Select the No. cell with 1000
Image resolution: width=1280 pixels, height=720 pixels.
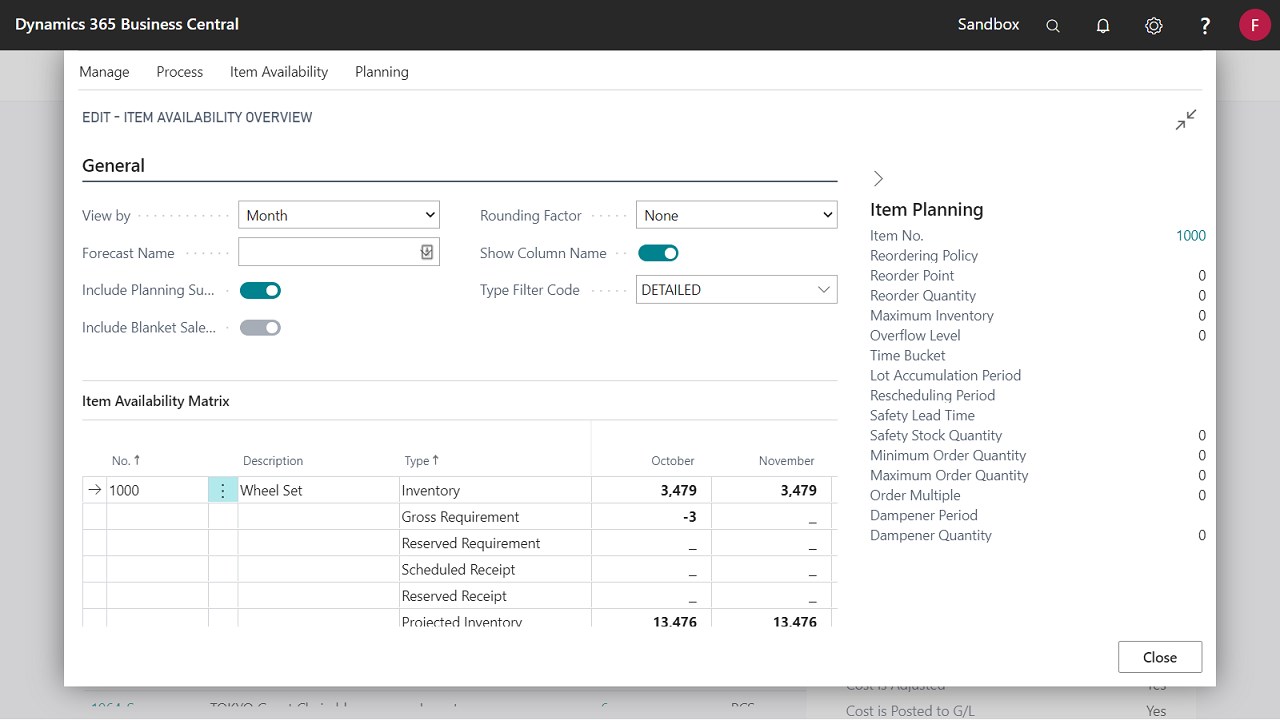coord(157,490)
